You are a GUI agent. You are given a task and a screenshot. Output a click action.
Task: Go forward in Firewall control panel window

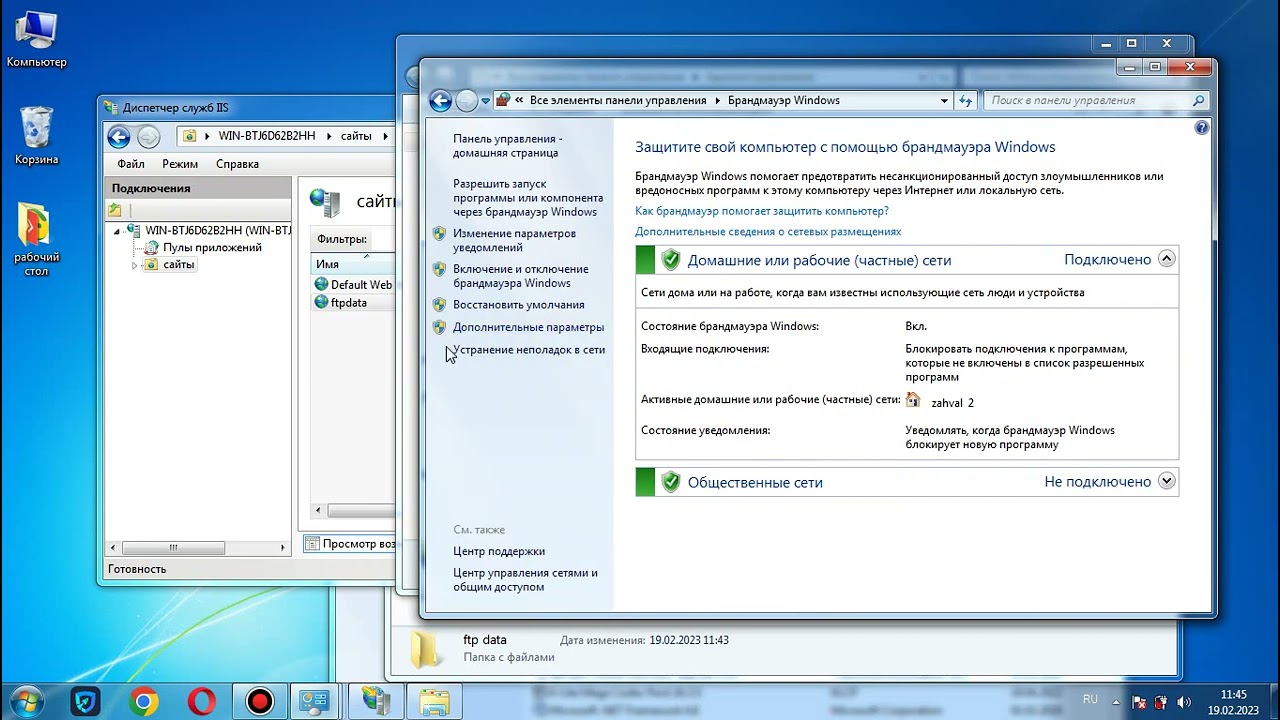pyautogui.click(x=467, y=100)
